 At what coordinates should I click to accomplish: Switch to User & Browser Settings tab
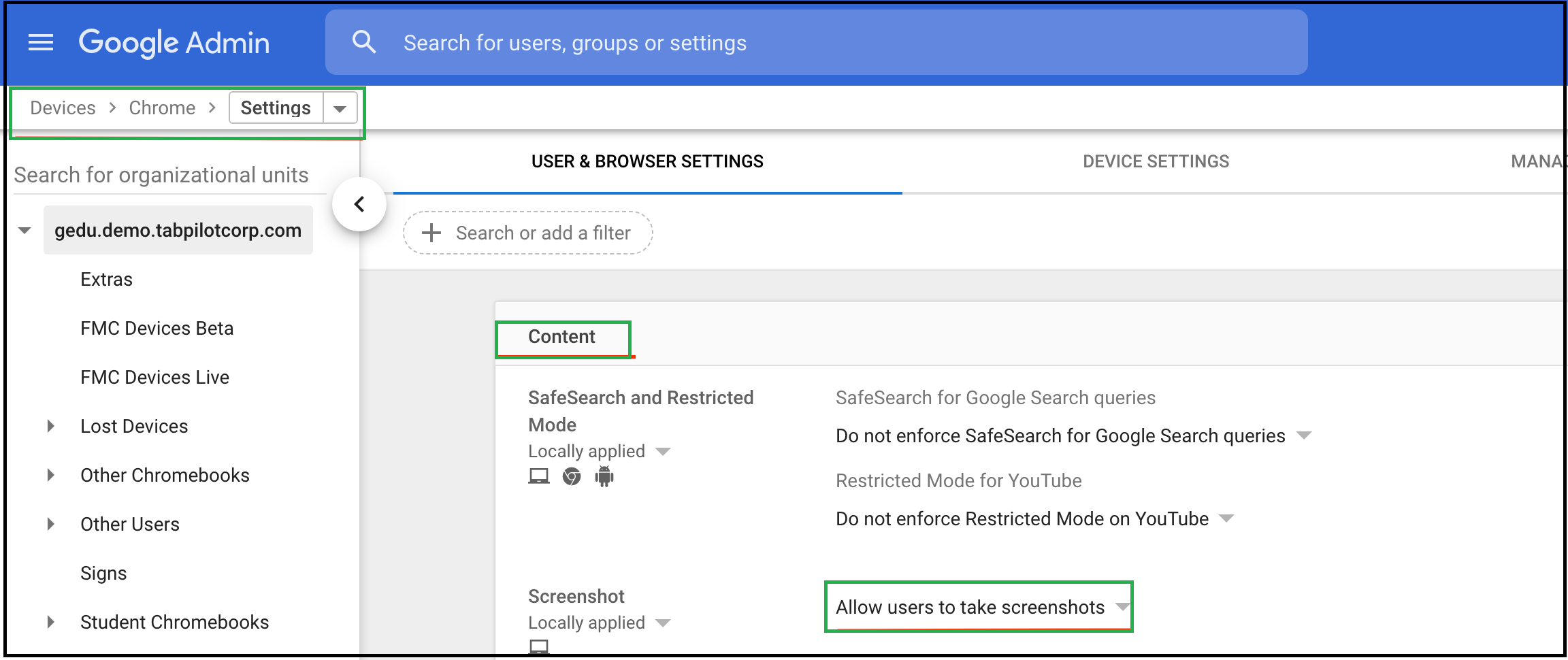coord(647,161)
